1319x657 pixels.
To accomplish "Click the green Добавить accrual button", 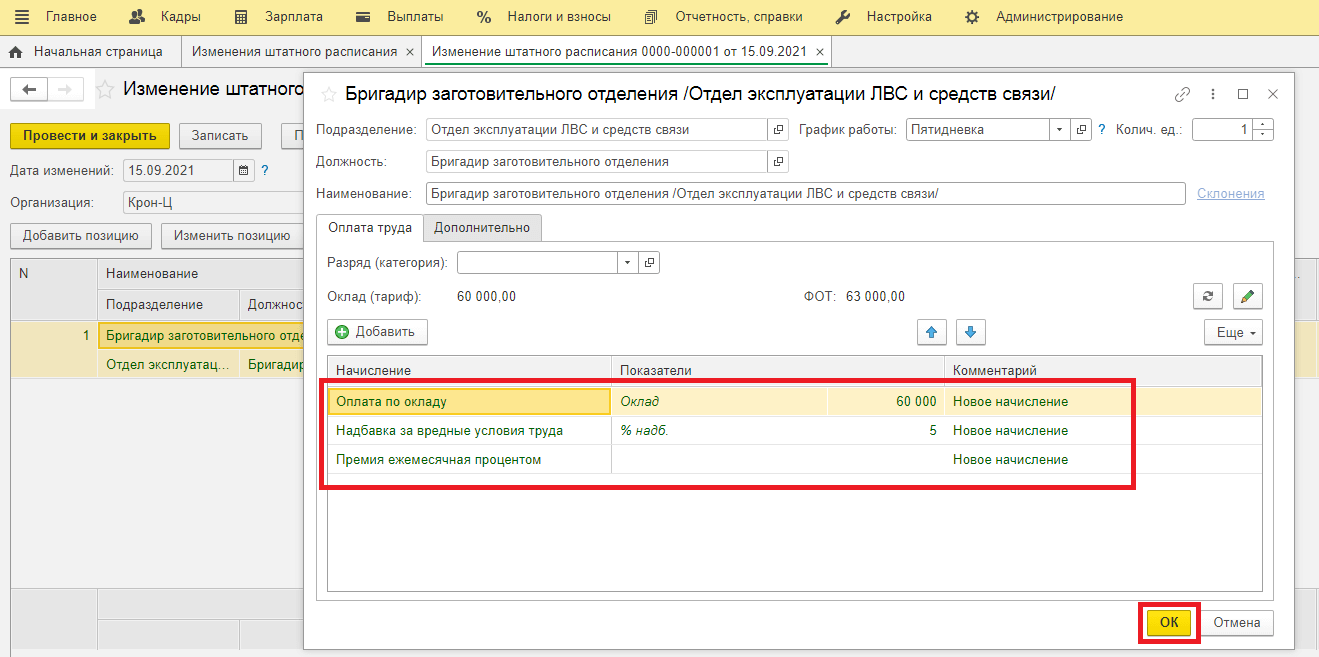I will coord(377,332).
